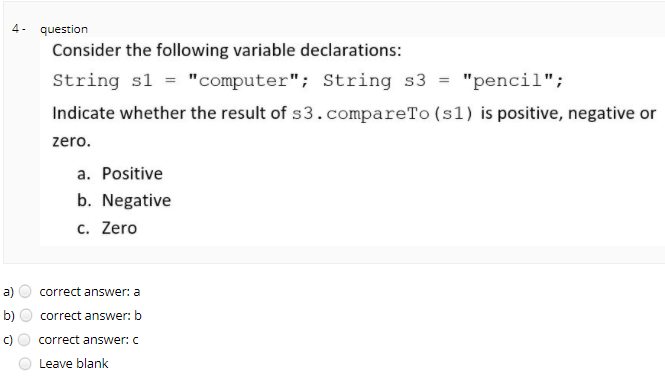Image resolution: width=665 pixels, height=391 pixels.
Task: Click the 'correct answer: a' label
Action: (x=89, y=292)
